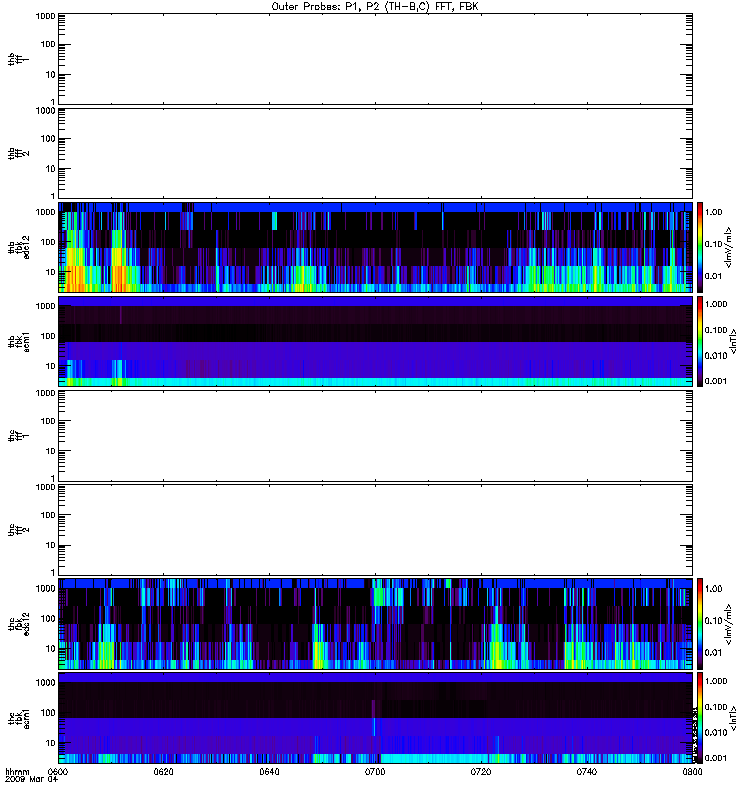
Task: Click the '<|nT|>' unit label of thc scm1 color bar
Action: [733, 718]
